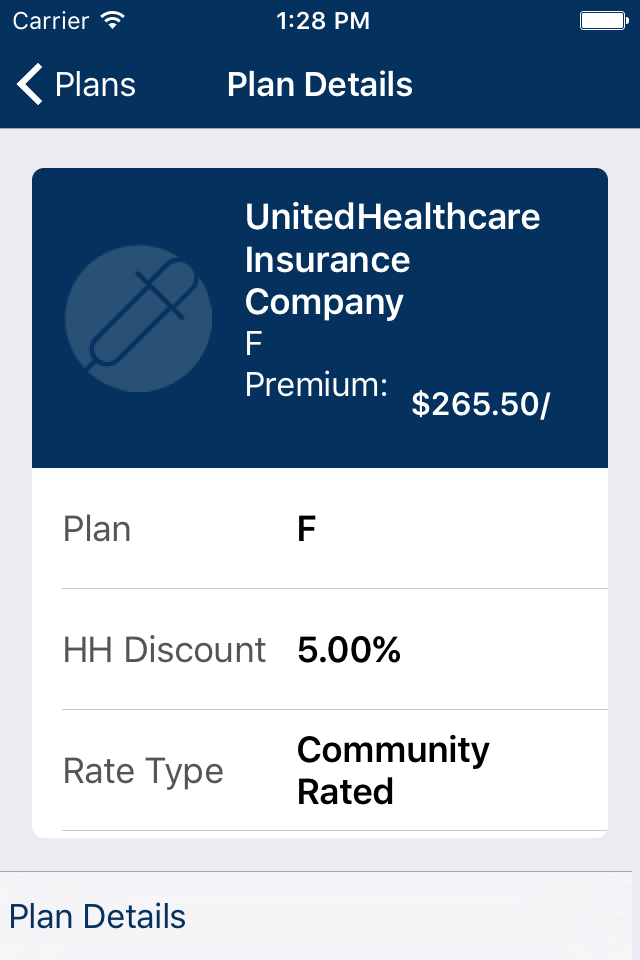Select the Rate Type row label
Viewport: 640px width, 960px height.
[x=143, y=771]
